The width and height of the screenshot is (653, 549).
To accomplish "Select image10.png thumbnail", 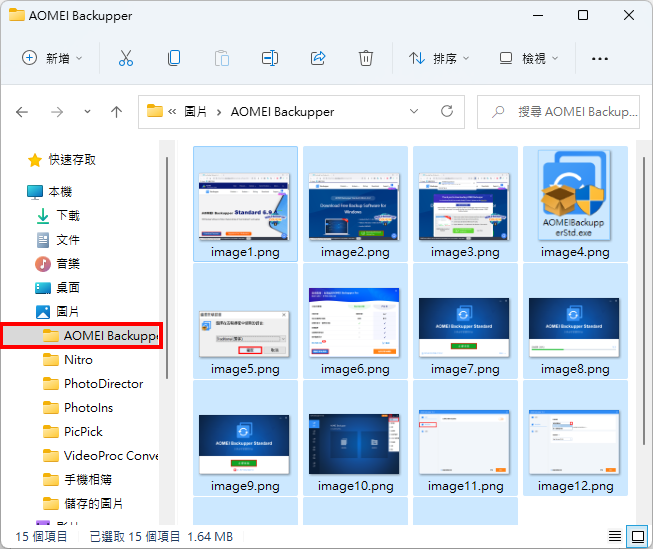I will (x=355, y=438).
